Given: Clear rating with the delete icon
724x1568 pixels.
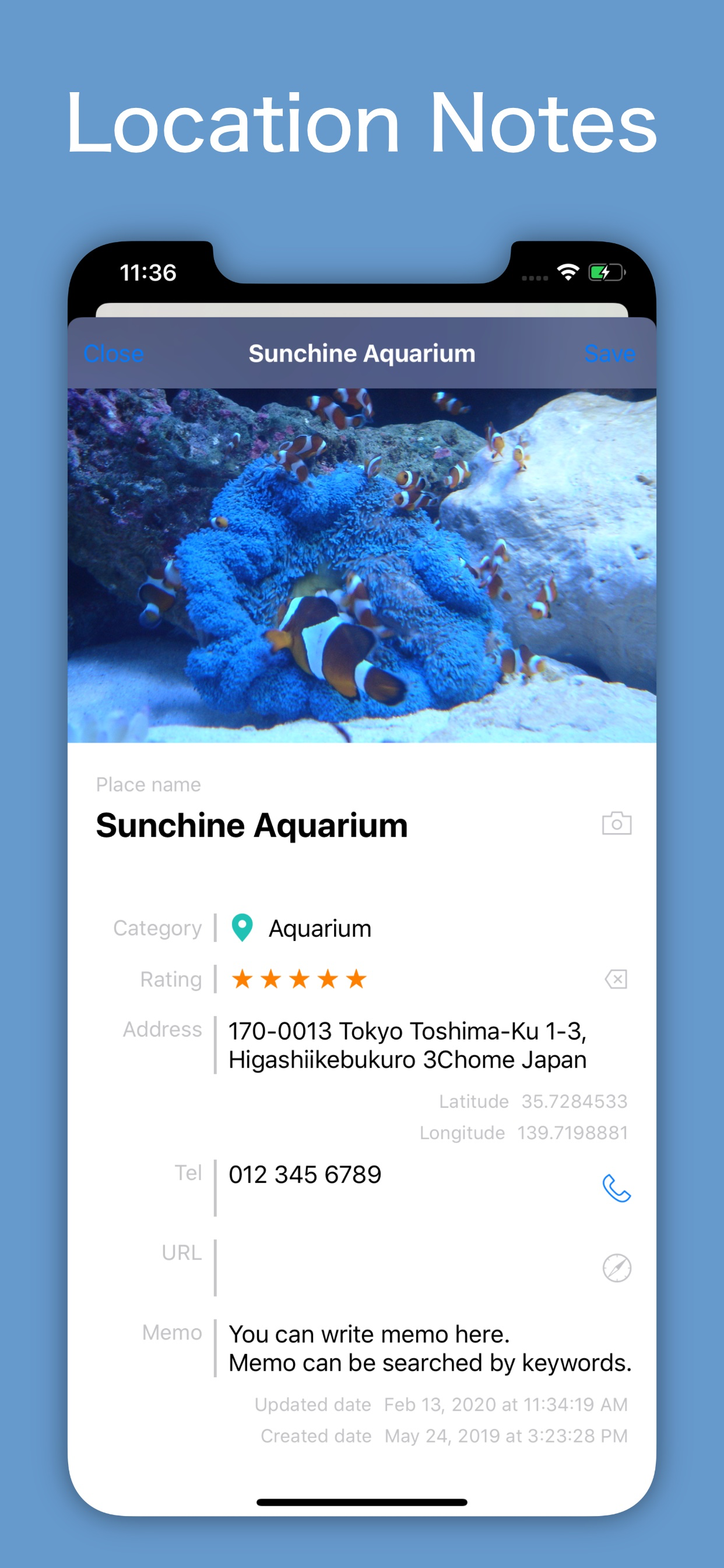Looking at the screenshot, I should coord(616,979).
